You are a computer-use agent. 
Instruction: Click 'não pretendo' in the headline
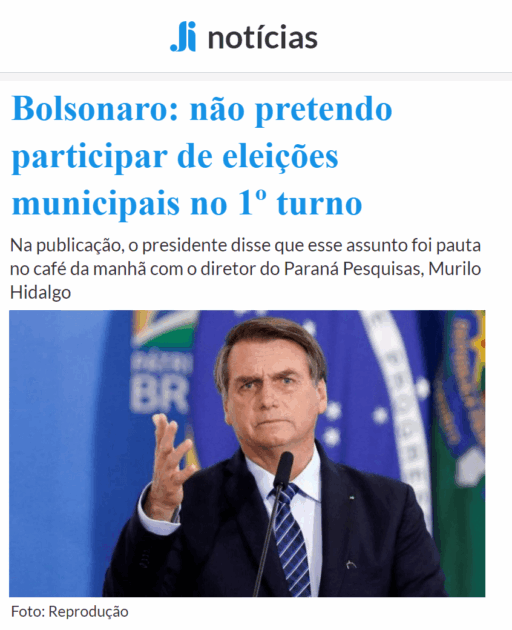coord(291,110)
